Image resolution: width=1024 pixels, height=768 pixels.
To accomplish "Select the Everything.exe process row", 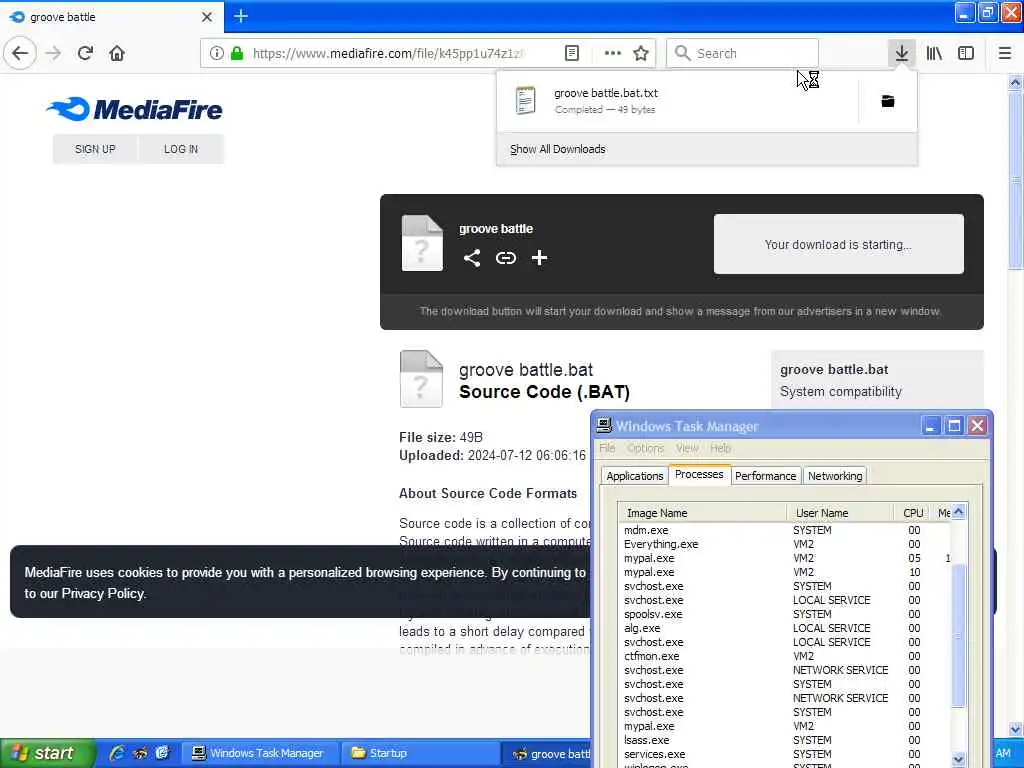I will pos(785,544).
